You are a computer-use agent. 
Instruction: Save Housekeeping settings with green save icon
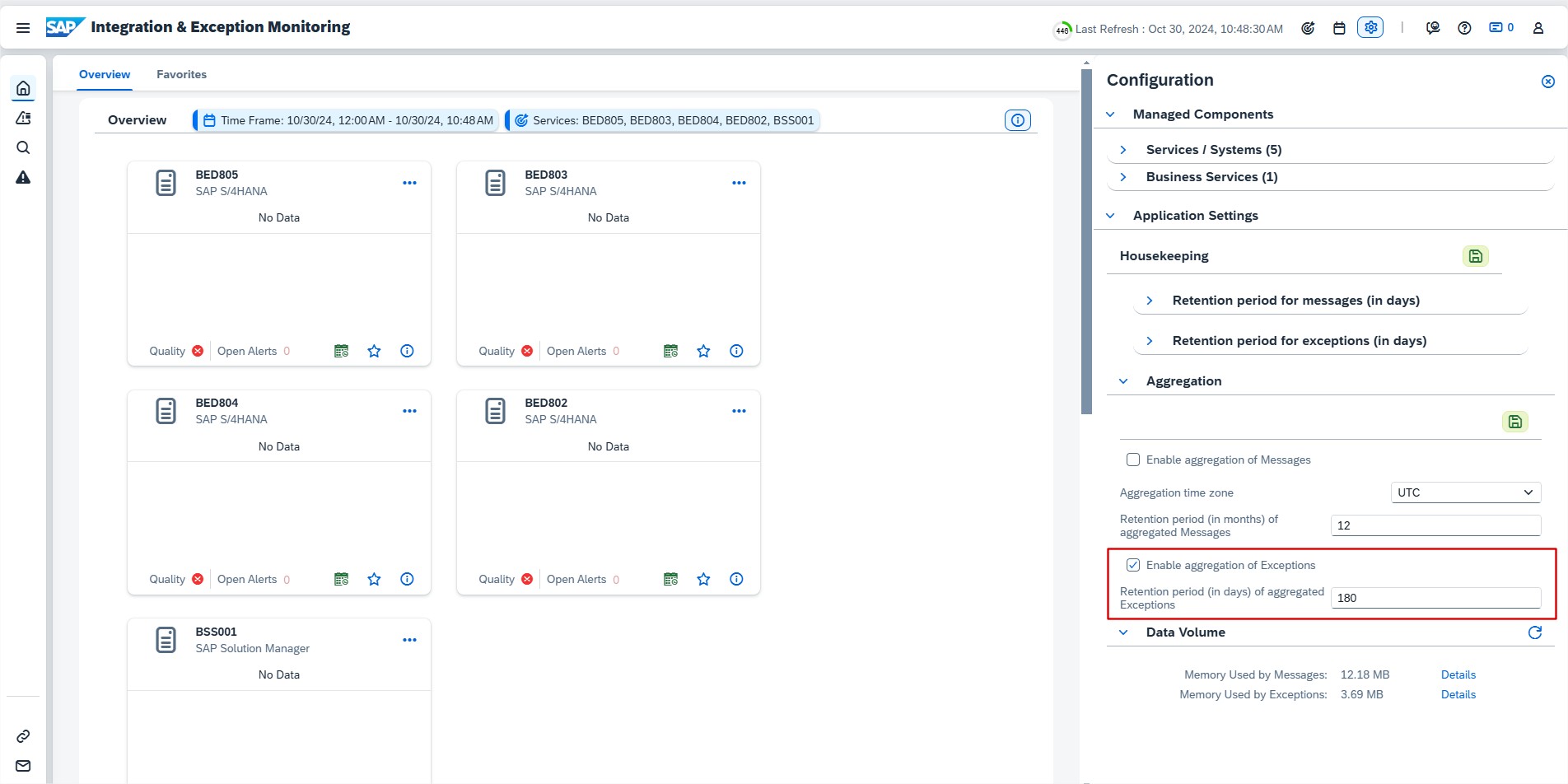click(x=1475, y=256)
